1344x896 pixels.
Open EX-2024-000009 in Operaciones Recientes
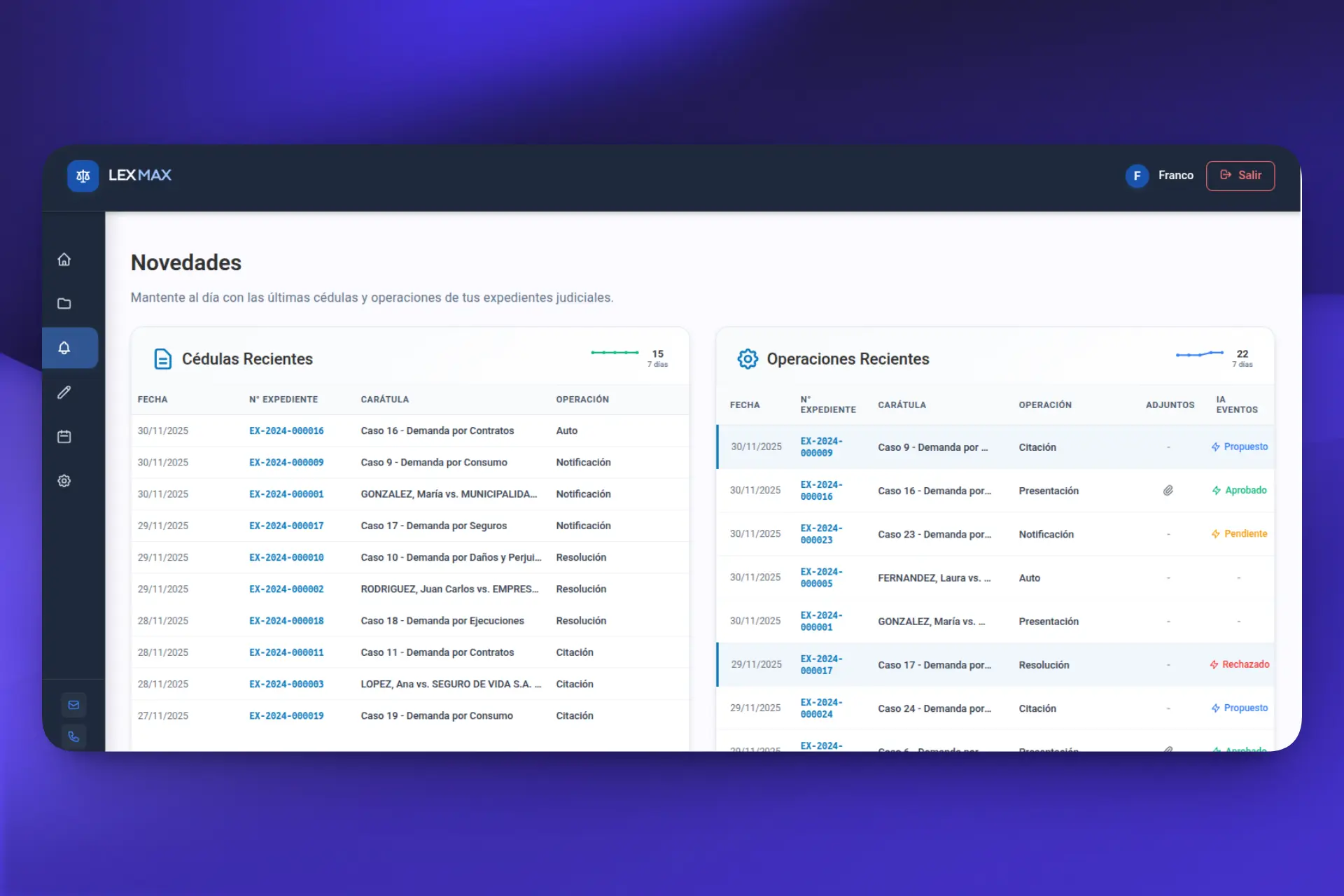[822, 447]
